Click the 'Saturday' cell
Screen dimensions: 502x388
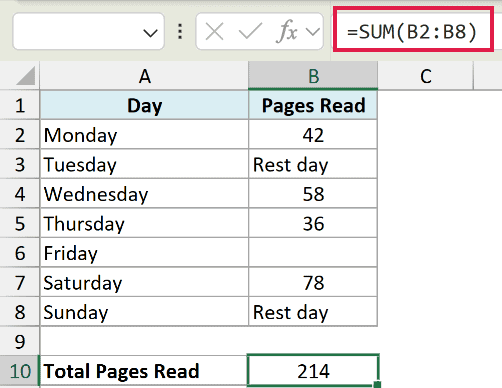pos(144,282)
